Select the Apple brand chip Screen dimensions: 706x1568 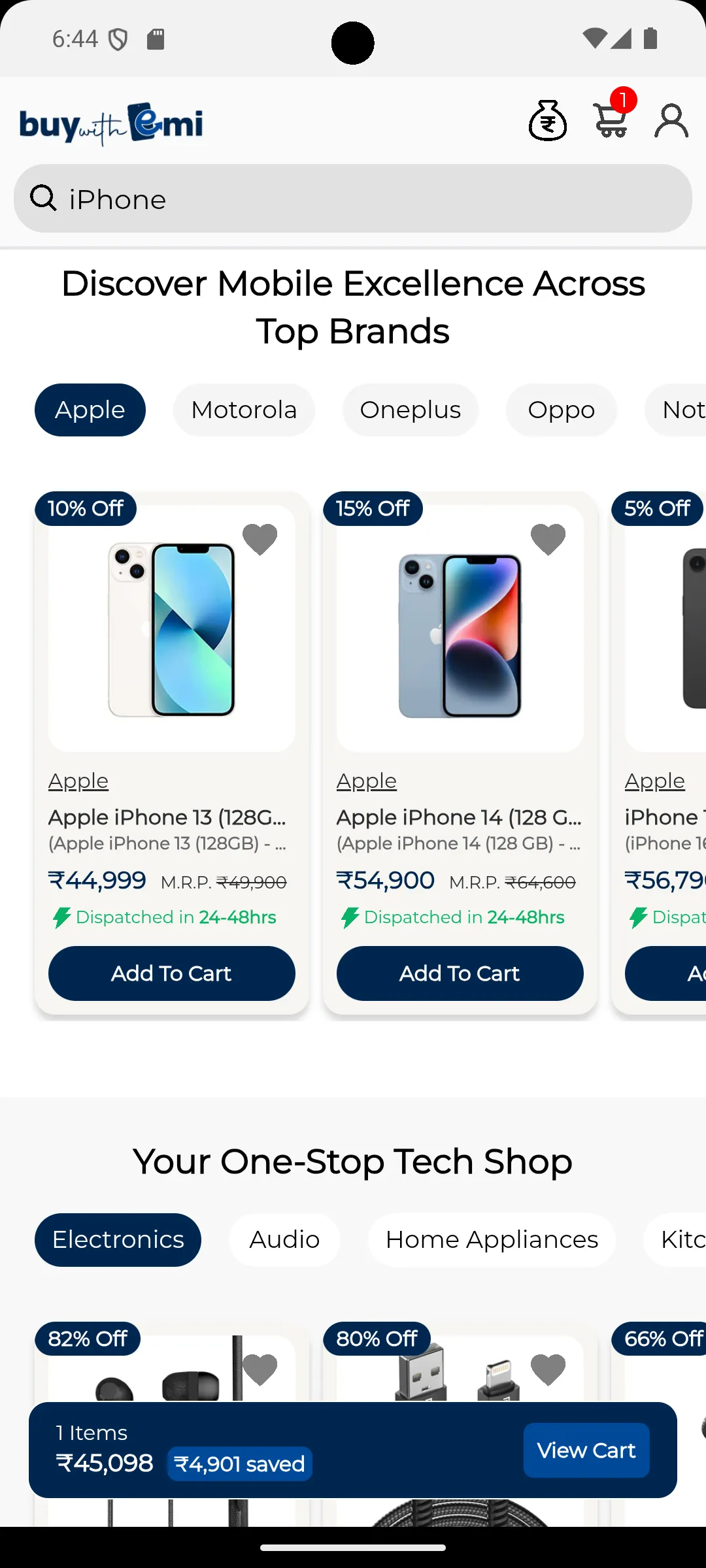pos(90,410)
